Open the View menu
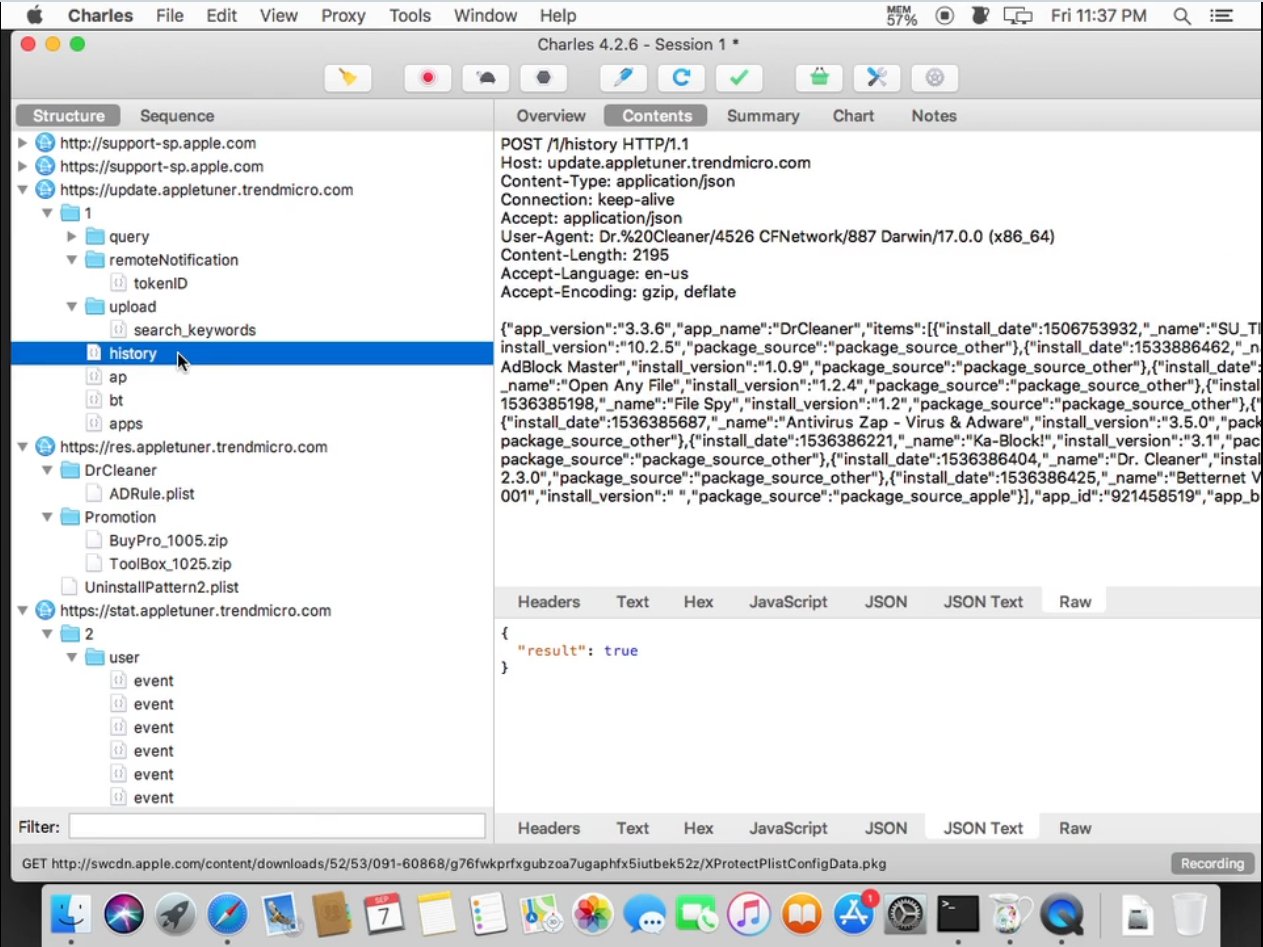This screenshot has width=1263, height=947. [x=278, y=15]
